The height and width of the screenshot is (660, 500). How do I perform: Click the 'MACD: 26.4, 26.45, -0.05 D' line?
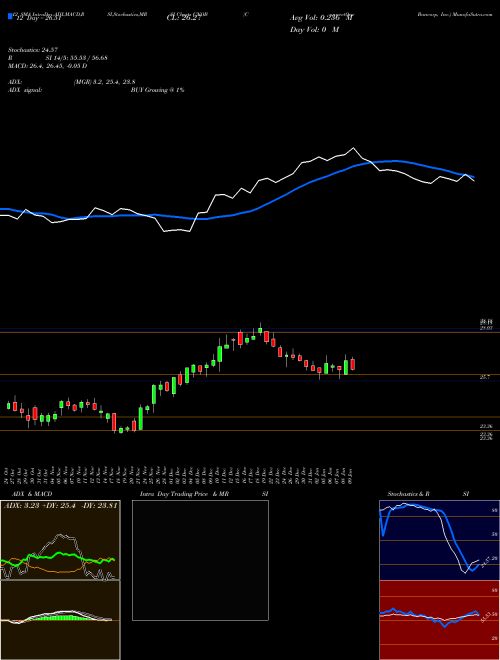pyautogui.click(x=48, y=66)
